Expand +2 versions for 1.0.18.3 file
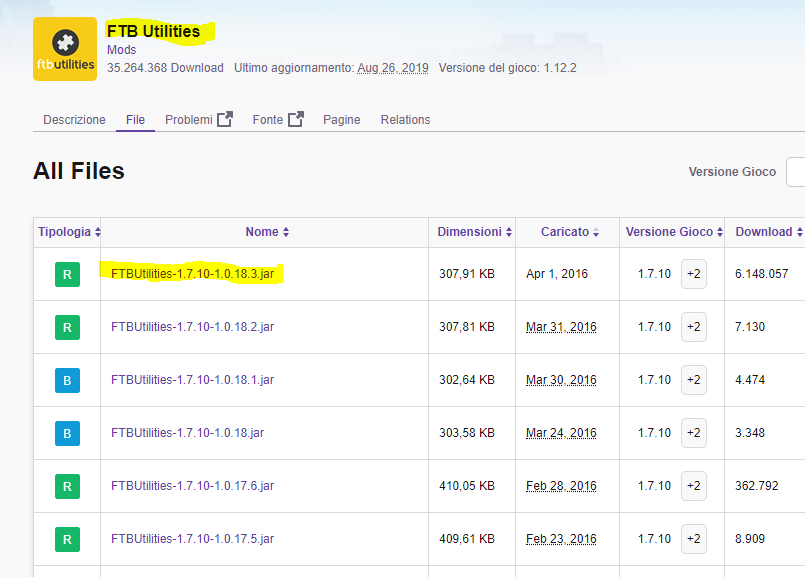The height and width of the screenshot is (577, 805). coord(694,274)
